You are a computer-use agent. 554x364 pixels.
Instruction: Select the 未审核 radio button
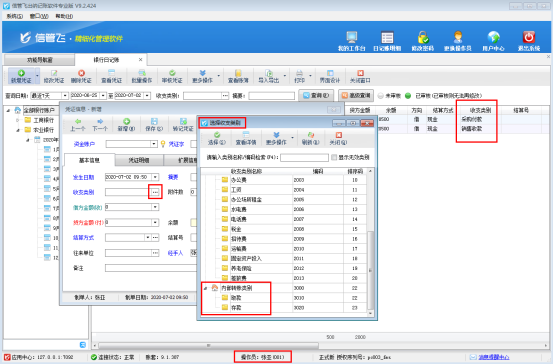click(381, 96)
